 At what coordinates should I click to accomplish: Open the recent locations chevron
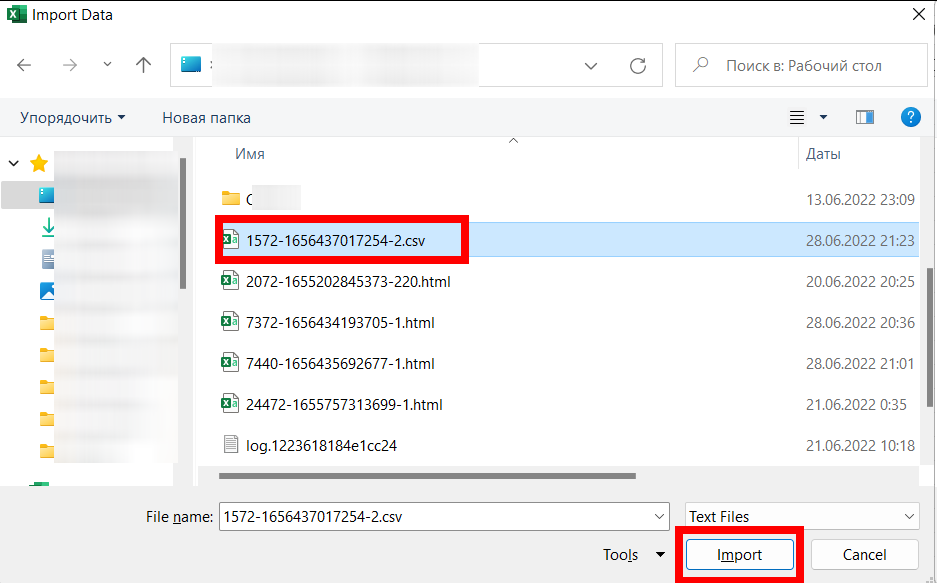(107, 64)
